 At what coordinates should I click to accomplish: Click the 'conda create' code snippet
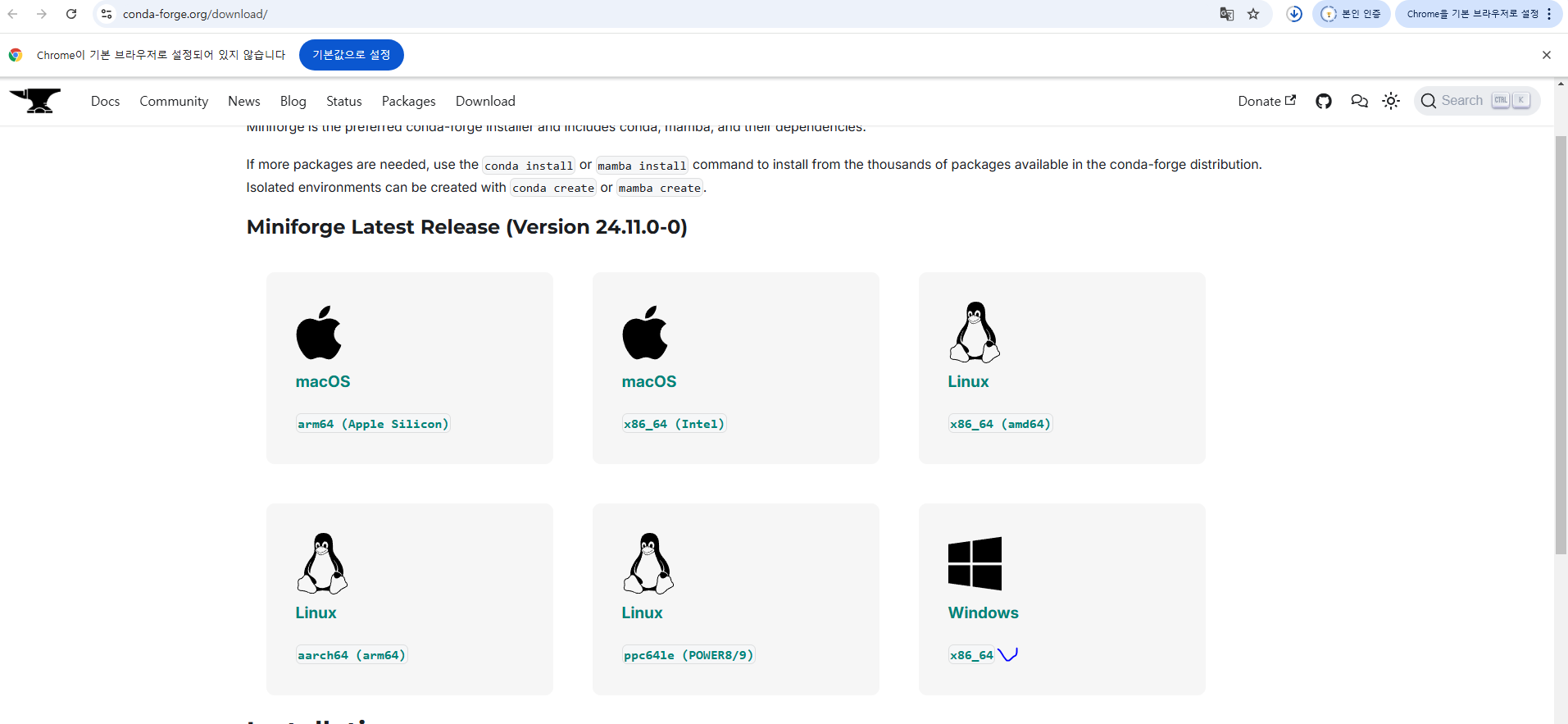tap(553, 188)
